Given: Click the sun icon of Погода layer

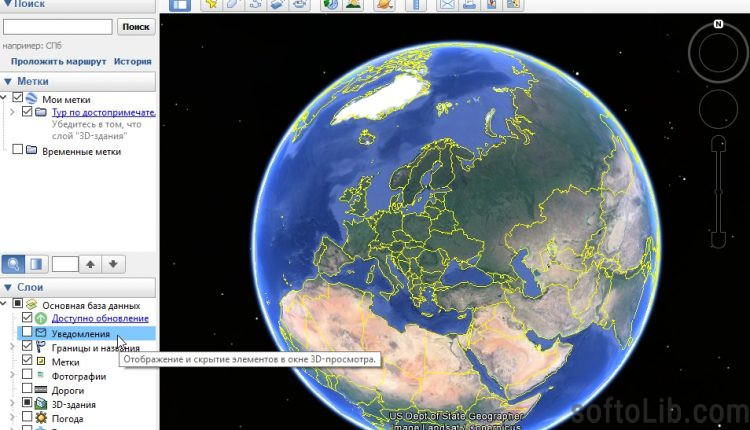Looking at the screenshot, I should pos(41,418).
